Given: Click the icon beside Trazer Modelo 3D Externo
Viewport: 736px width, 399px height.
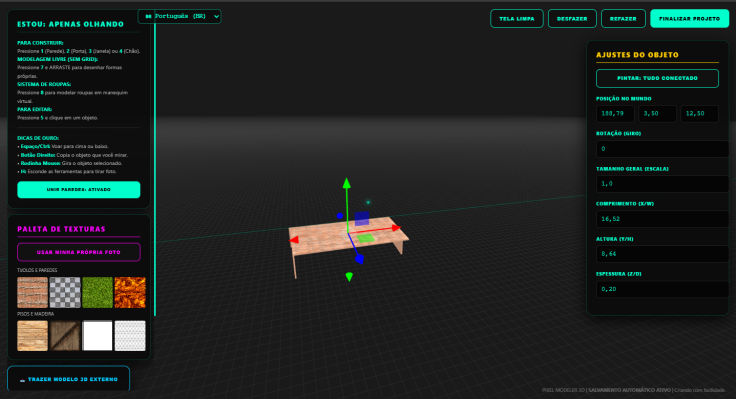Looking at the screenshot, I should tap(22, 380).
